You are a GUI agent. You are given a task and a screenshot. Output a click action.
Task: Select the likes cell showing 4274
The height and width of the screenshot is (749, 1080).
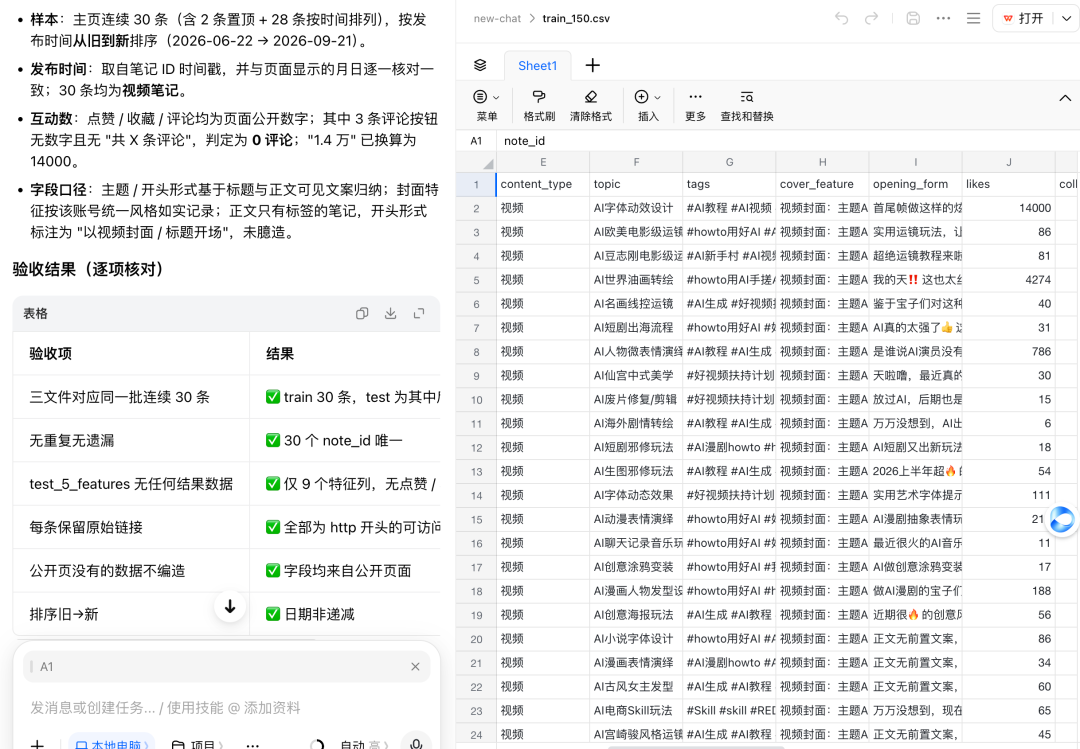1008,280
